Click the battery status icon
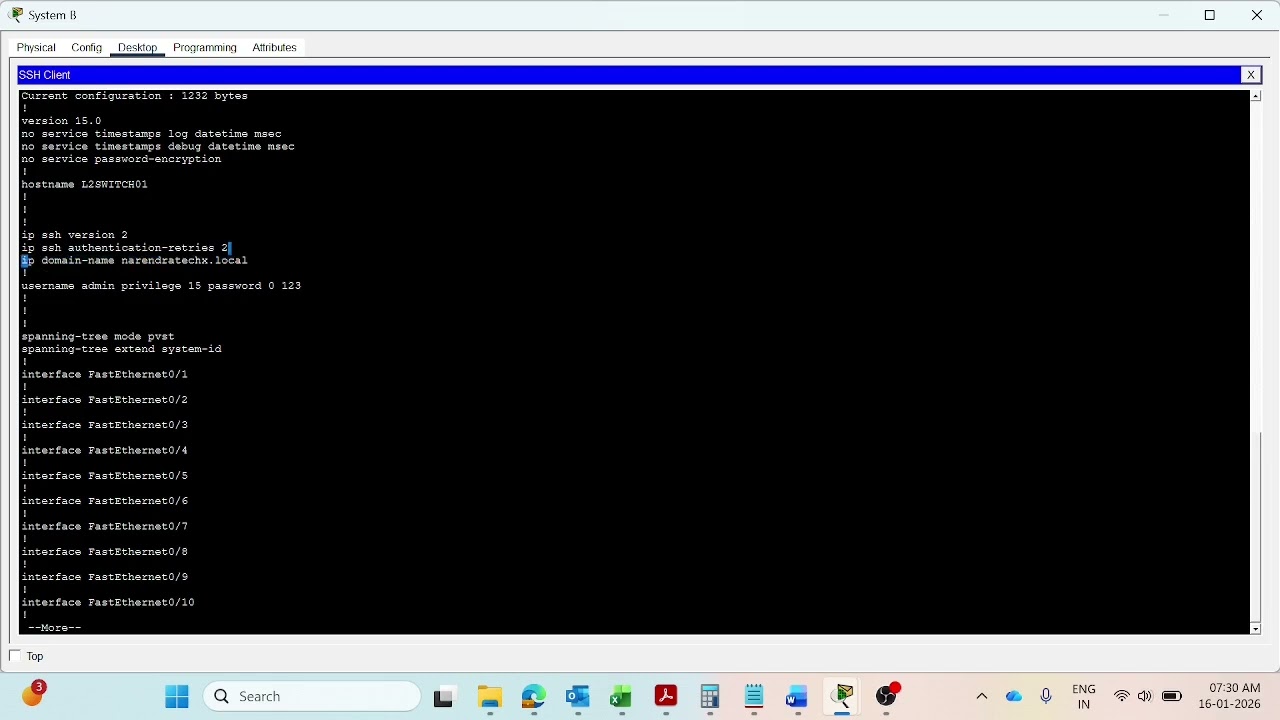This screenshot has height=720, width=1280. [x=1172, y=697]
